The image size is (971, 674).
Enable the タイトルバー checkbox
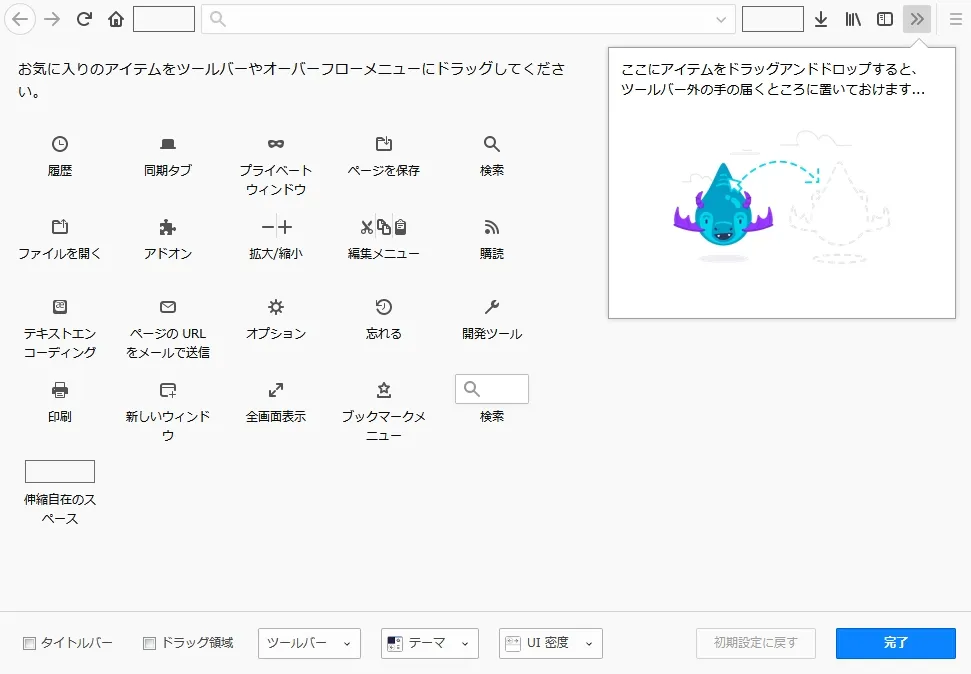pyautogui.click(x=29, y=644)
